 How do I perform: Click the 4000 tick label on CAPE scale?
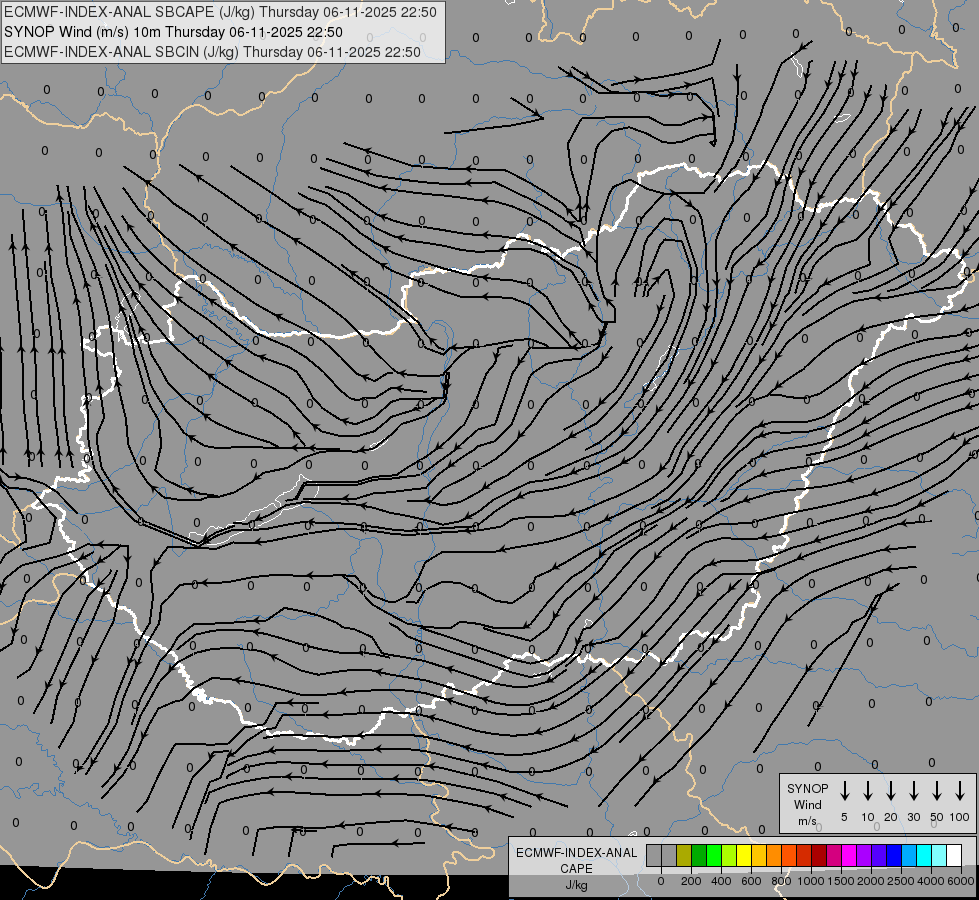(x=930, y=881)
